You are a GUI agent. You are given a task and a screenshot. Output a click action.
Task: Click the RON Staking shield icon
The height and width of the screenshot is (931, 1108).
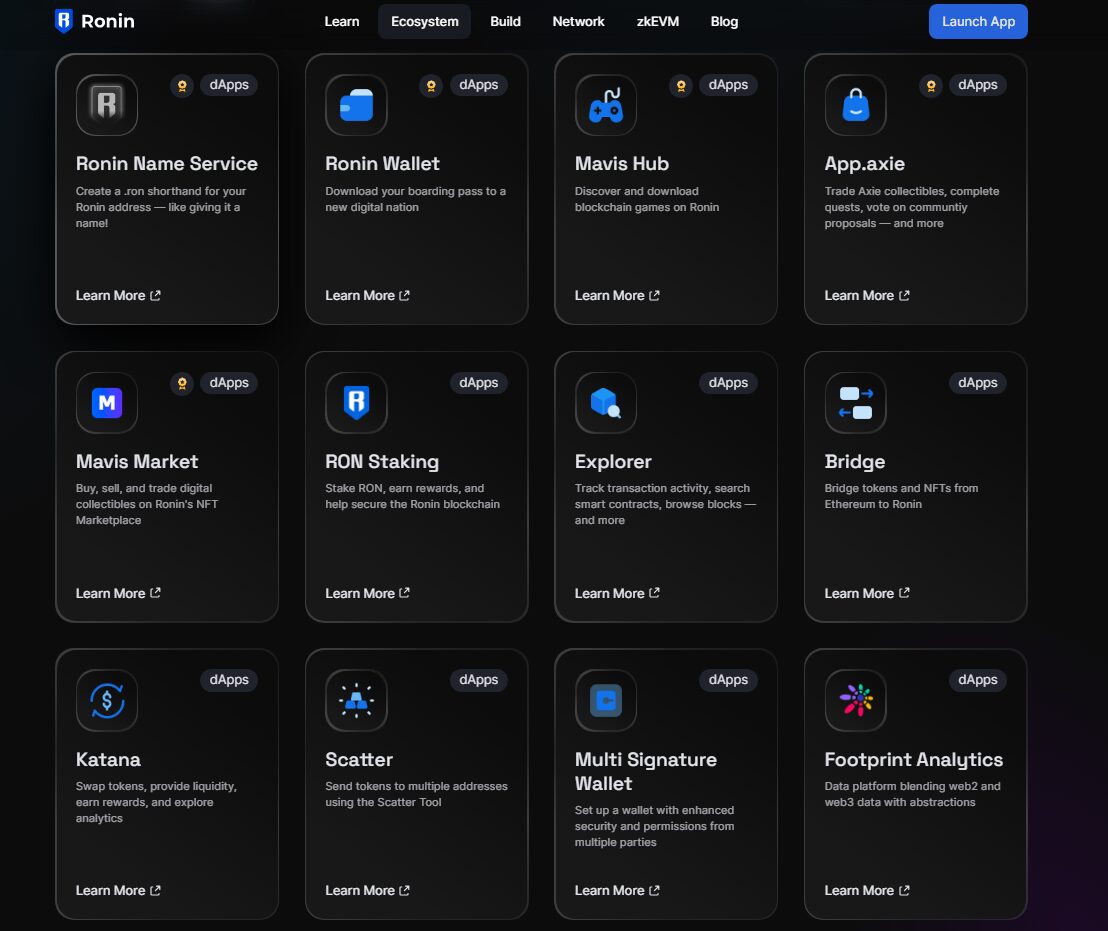tap(356, 403)
